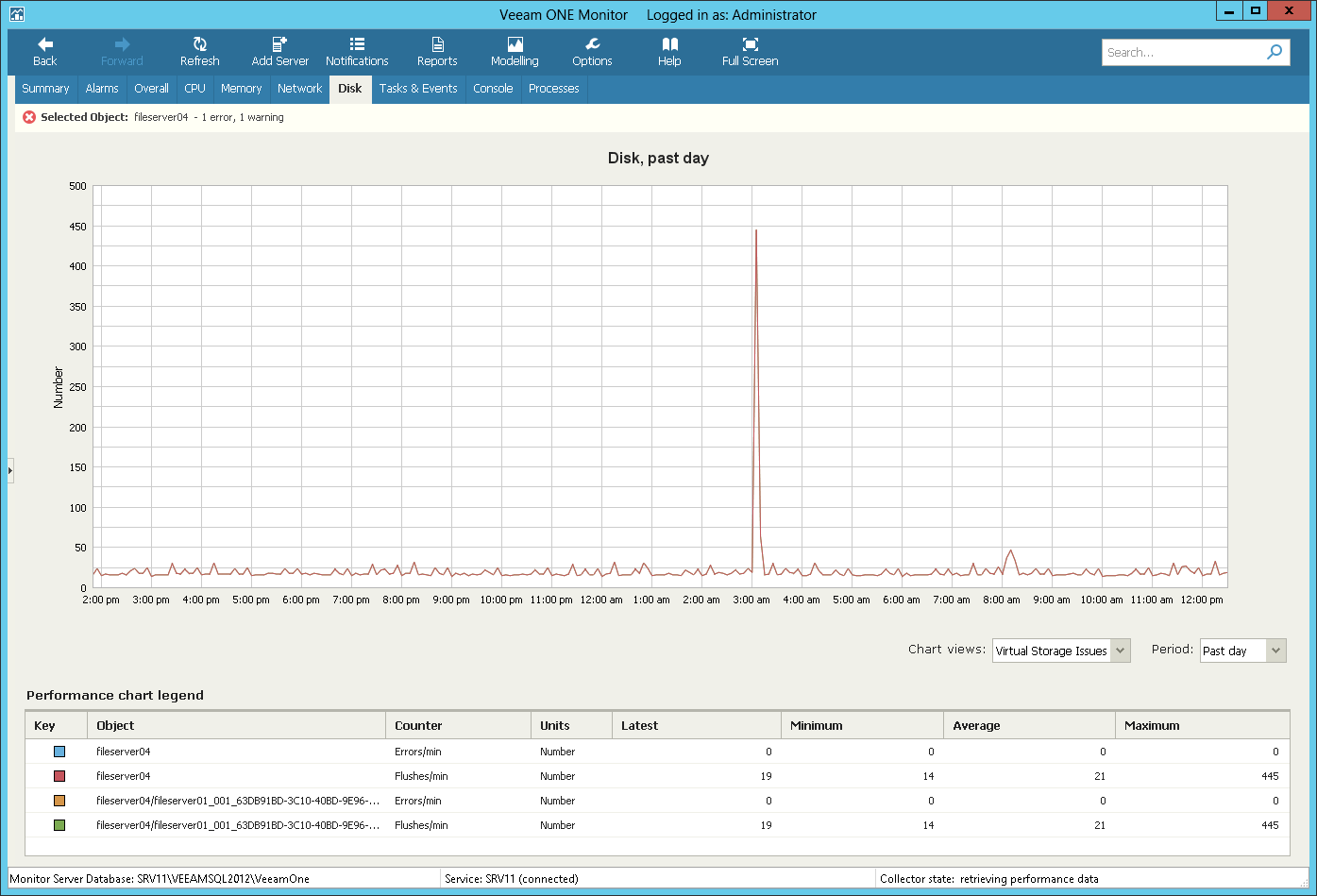
Task: Click the 450 y-axis value
Action: tap(77, 227)
